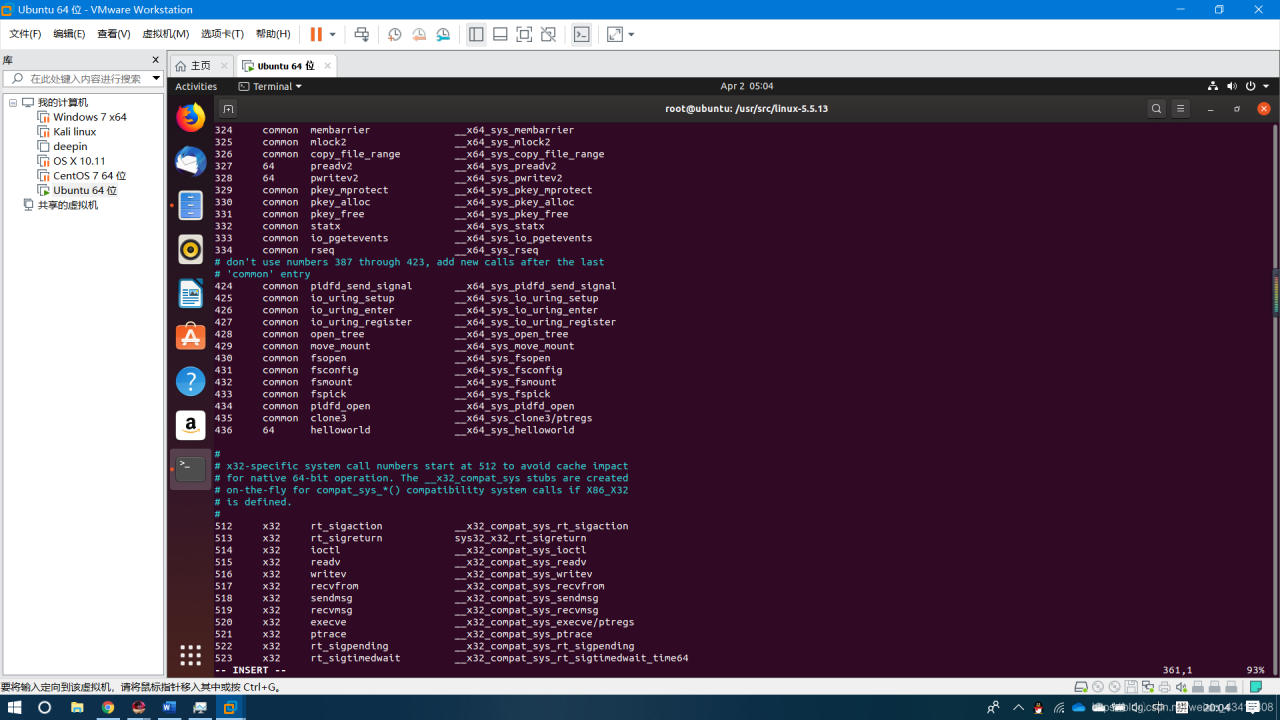Image resolution: width=1280 pixels, height=720 pixels.
Task: Launch Rhythmbox from the Ubuntu dock
Action: 190,249
